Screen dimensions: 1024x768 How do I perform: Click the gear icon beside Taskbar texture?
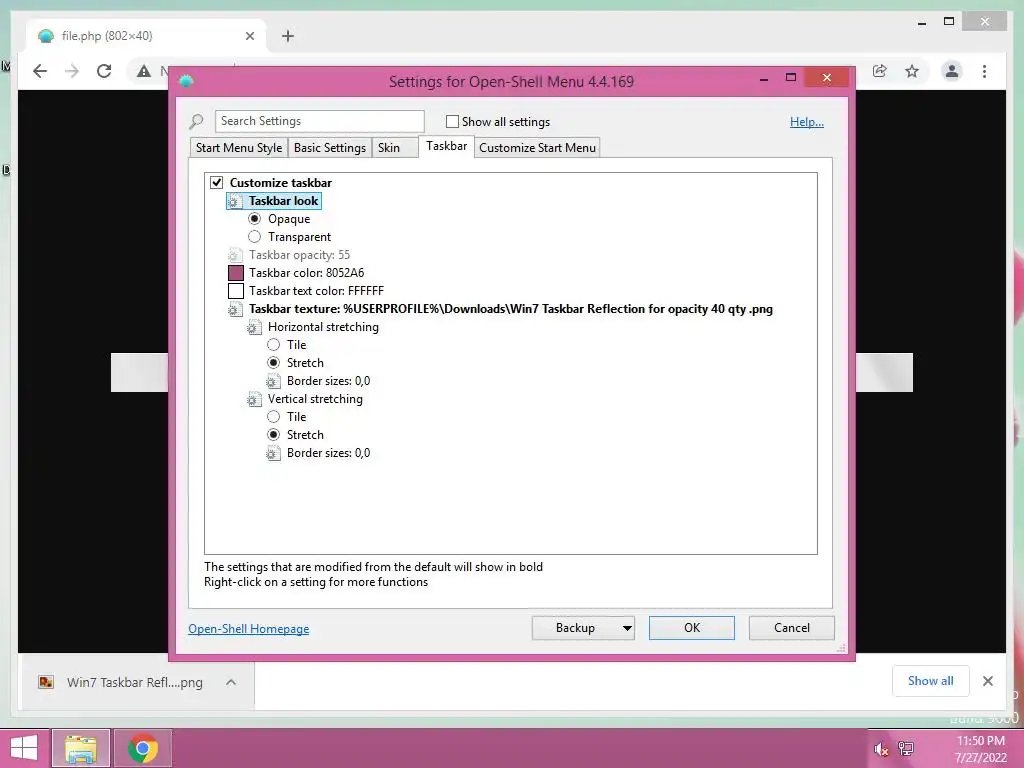coord(234,310)
